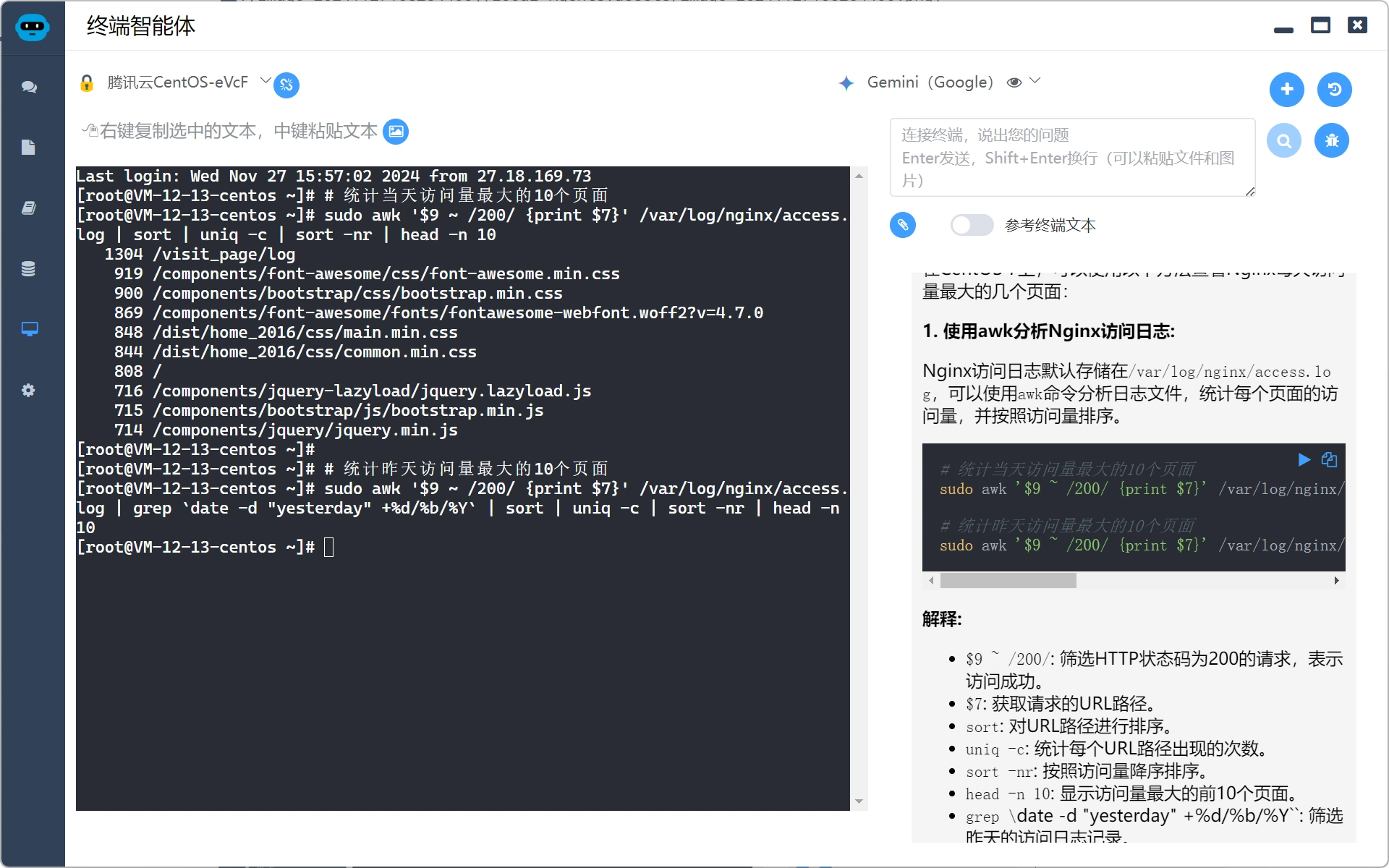Open conversation history icon
The image size is (1389, 868).
(x=1335, y=89)
